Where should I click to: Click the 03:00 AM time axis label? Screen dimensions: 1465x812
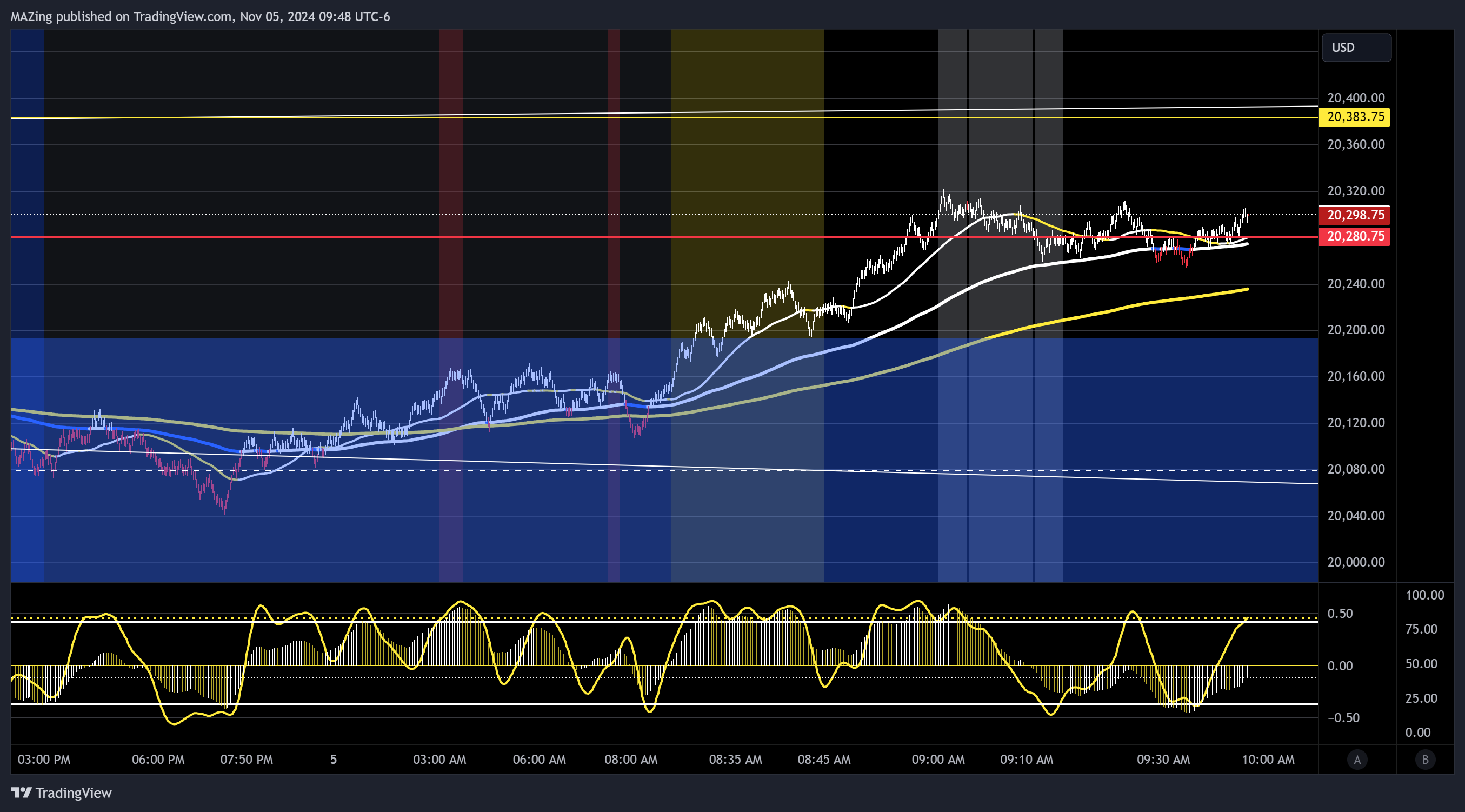[439, 760]
